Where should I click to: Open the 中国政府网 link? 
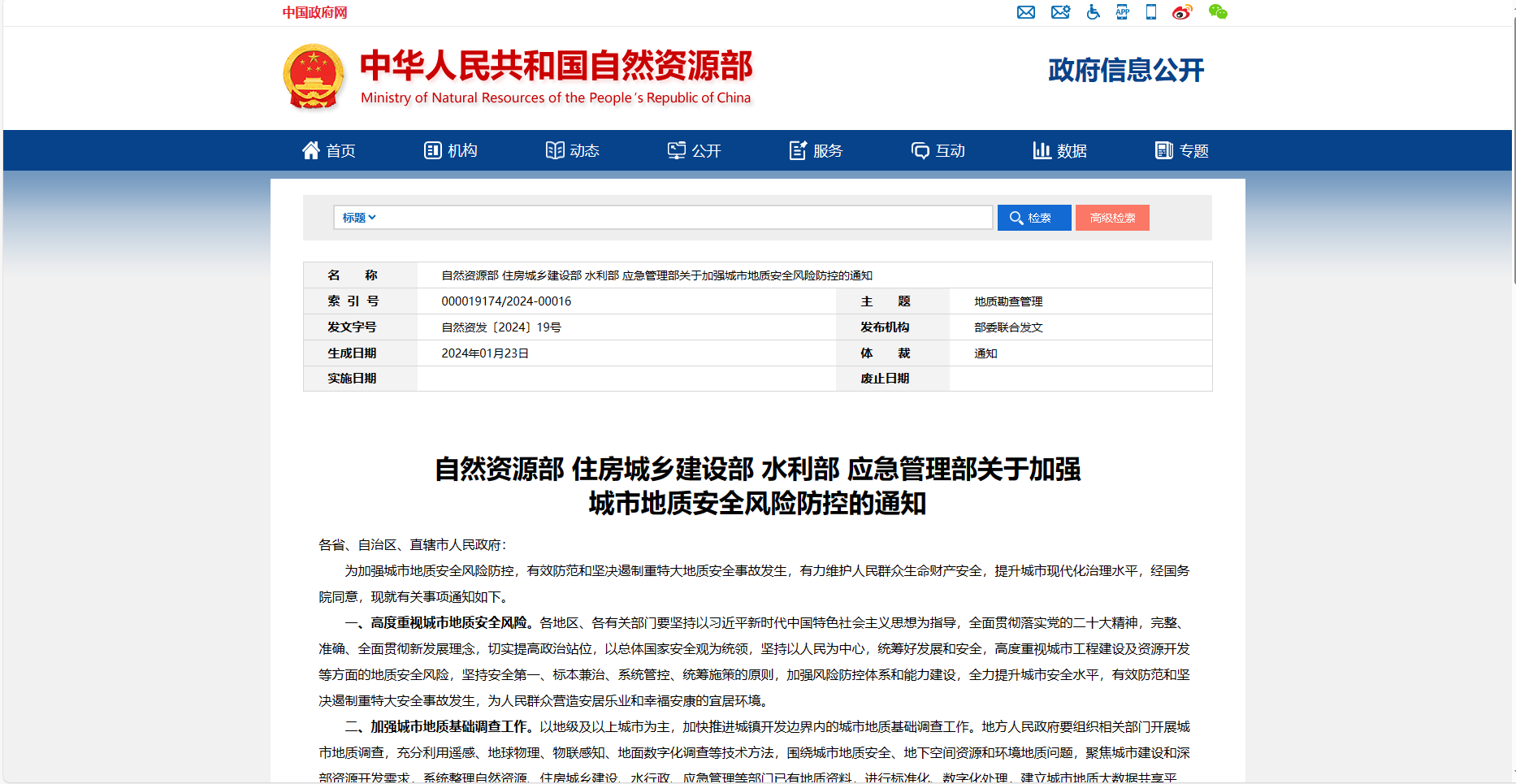[x=314, y=12]
